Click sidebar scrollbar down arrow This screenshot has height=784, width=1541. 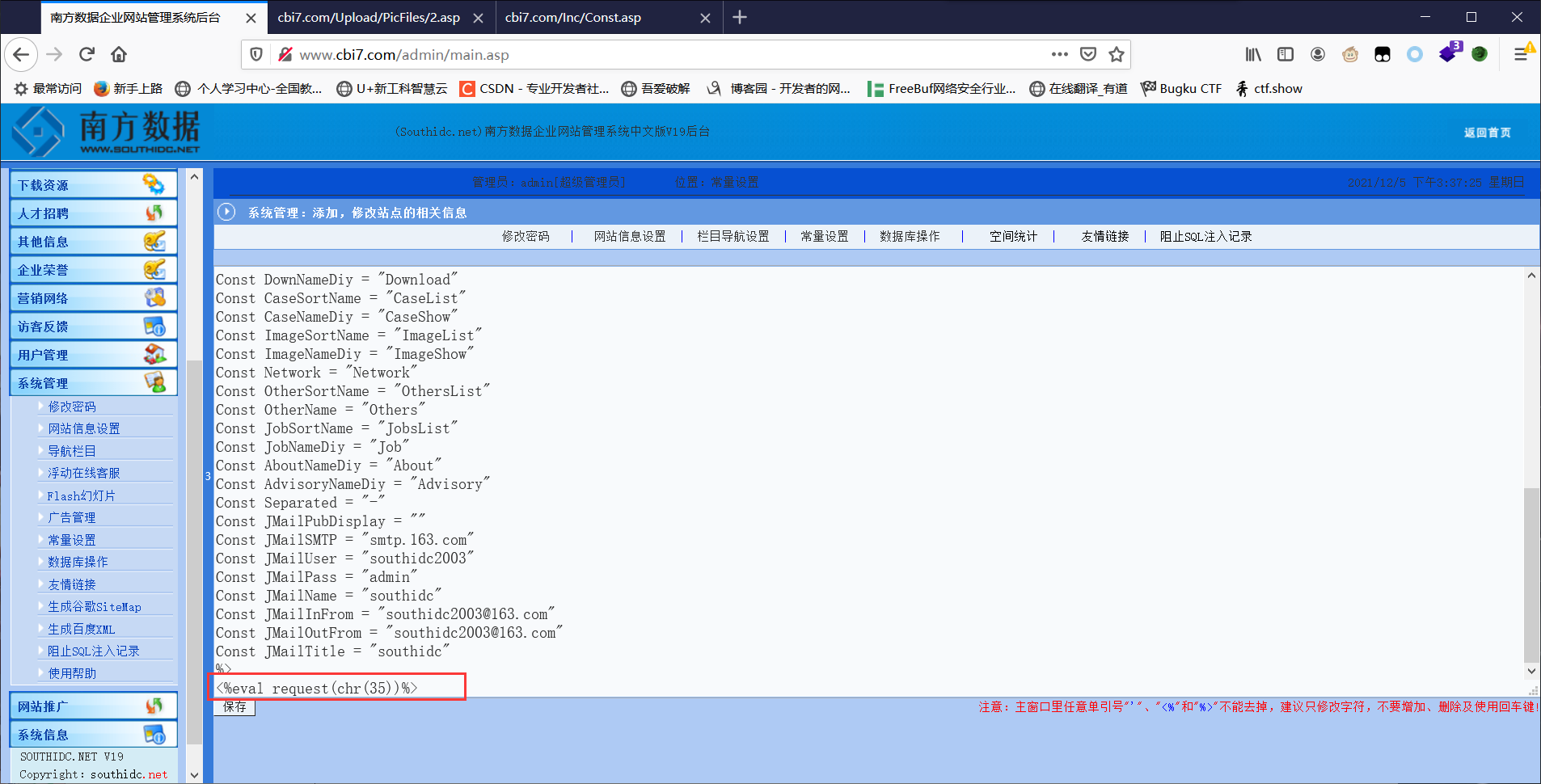click(x=194, y=774)
